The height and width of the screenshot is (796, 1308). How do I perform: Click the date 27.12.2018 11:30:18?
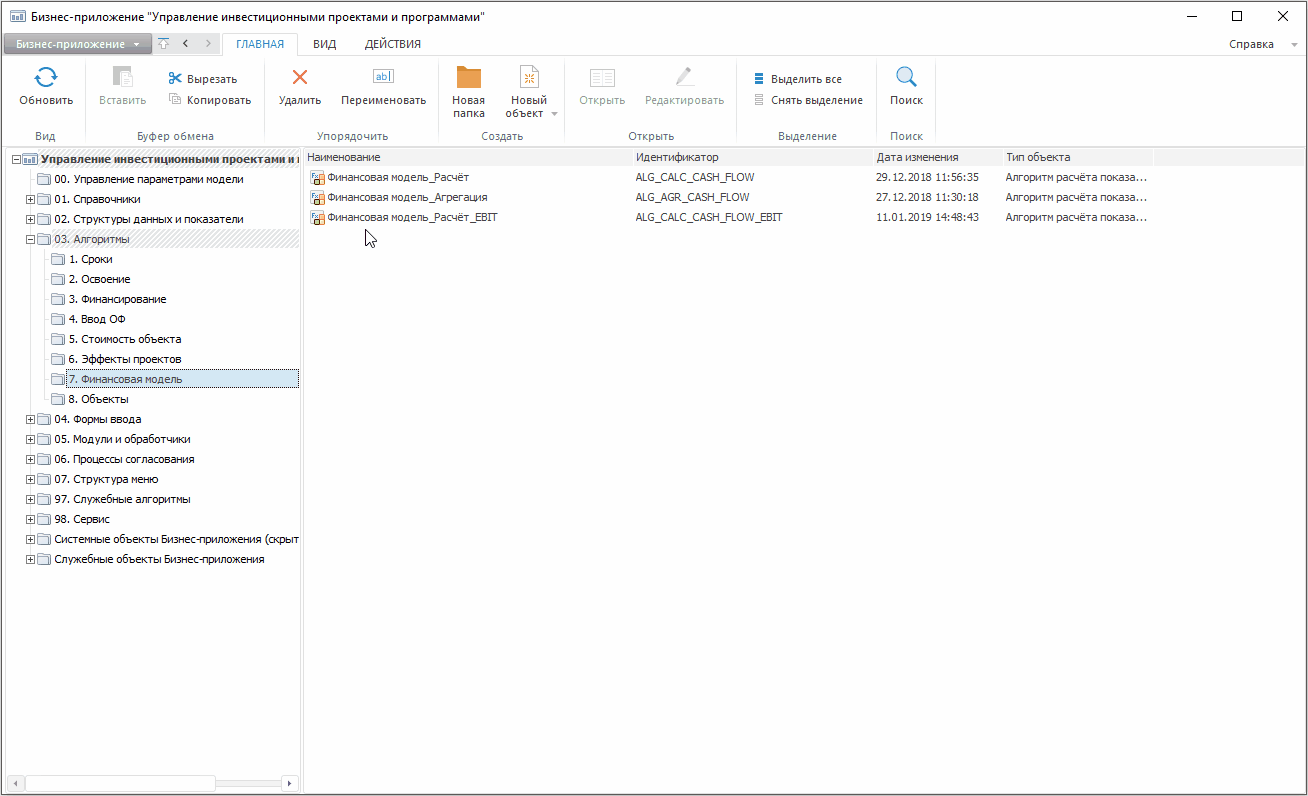[927, 197]
